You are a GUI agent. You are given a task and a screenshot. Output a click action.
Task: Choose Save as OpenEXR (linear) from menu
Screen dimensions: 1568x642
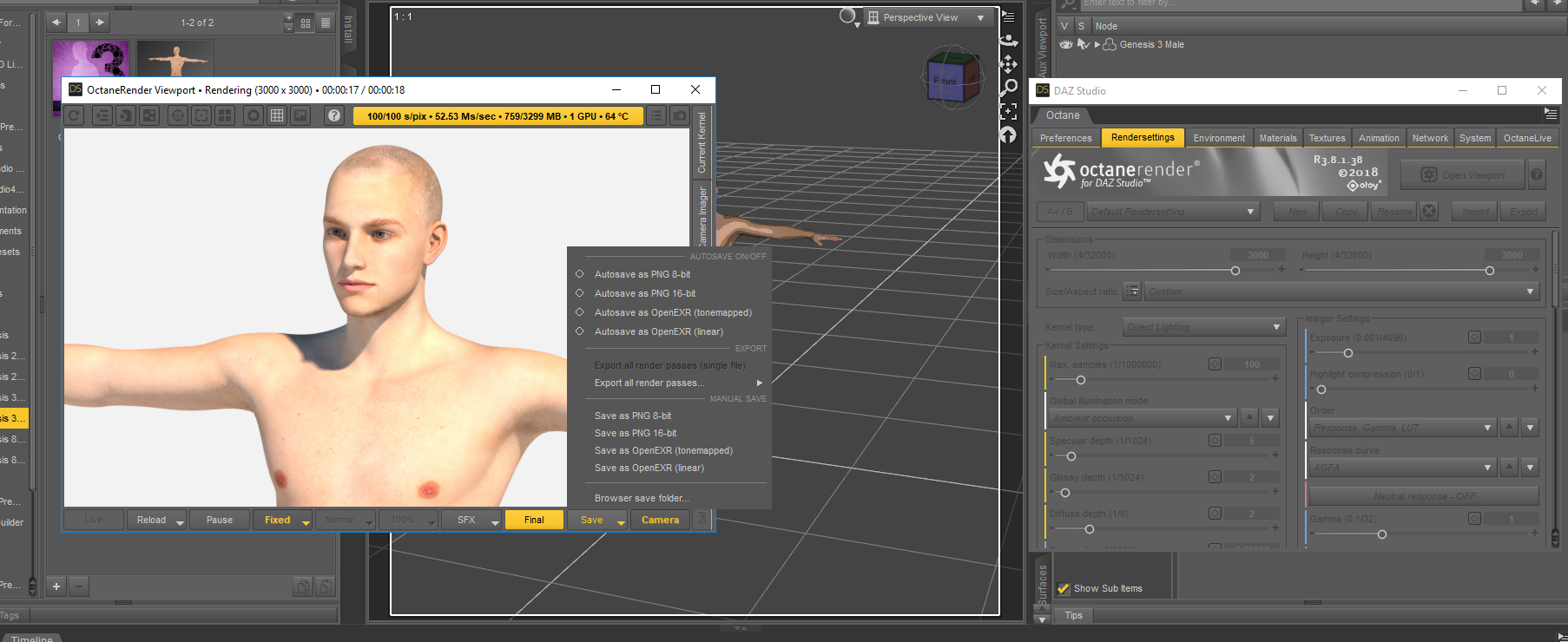coord(649,468)
